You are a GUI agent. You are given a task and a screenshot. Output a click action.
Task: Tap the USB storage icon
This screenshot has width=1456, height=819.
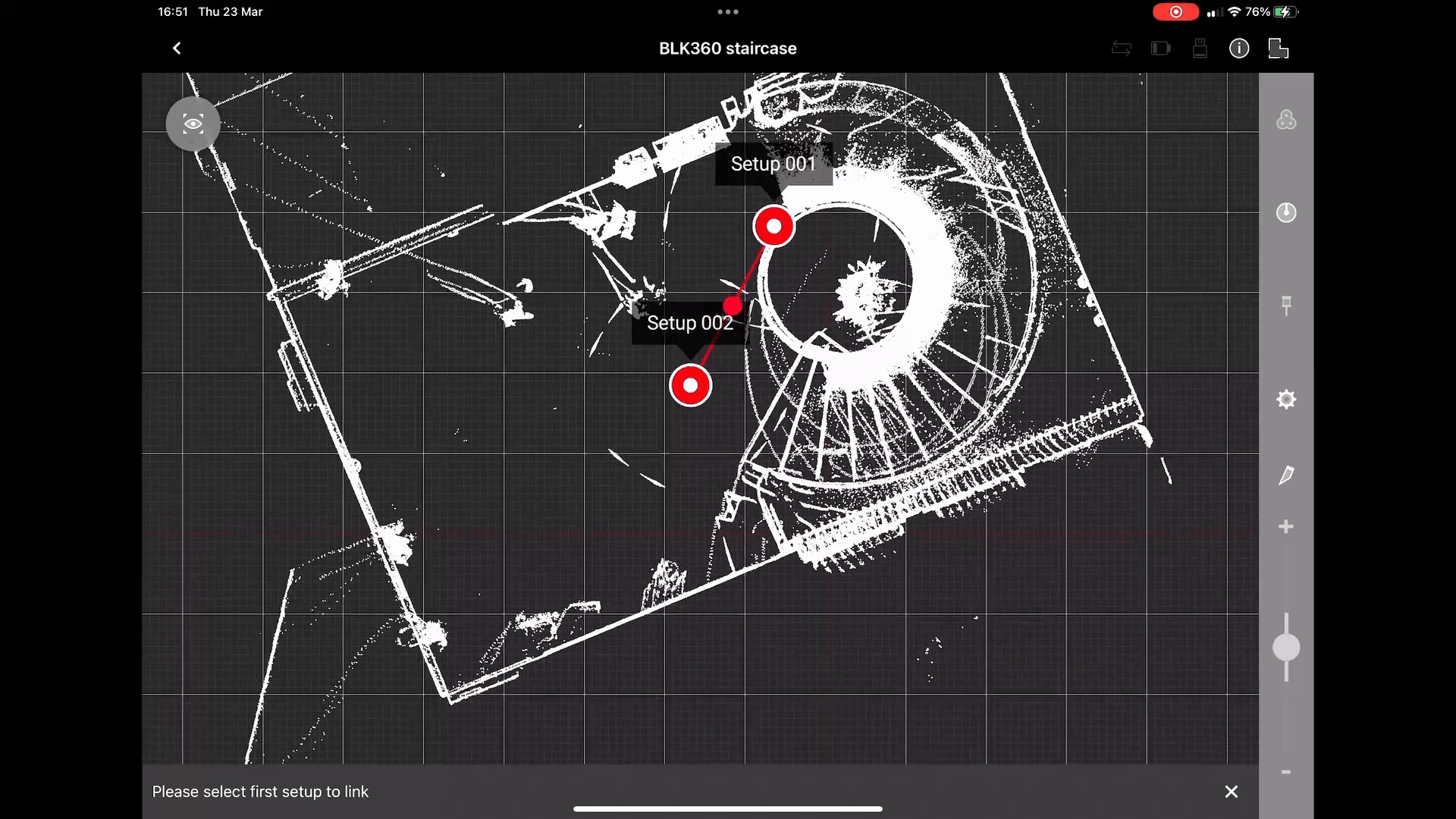point(1200,48)
